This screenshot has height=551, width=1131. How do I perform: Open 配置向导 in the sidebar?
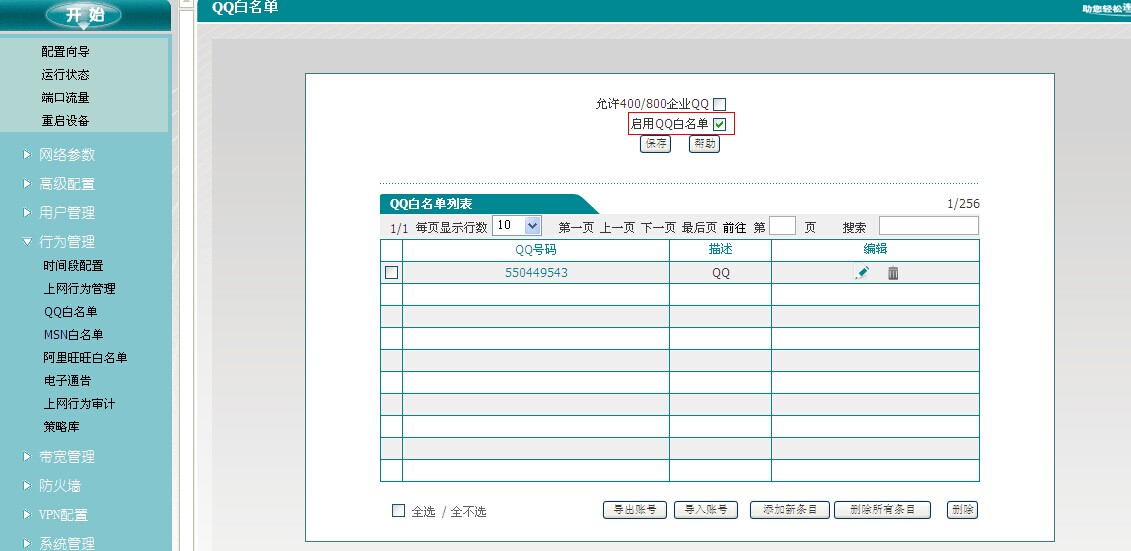tap(66, 52)
